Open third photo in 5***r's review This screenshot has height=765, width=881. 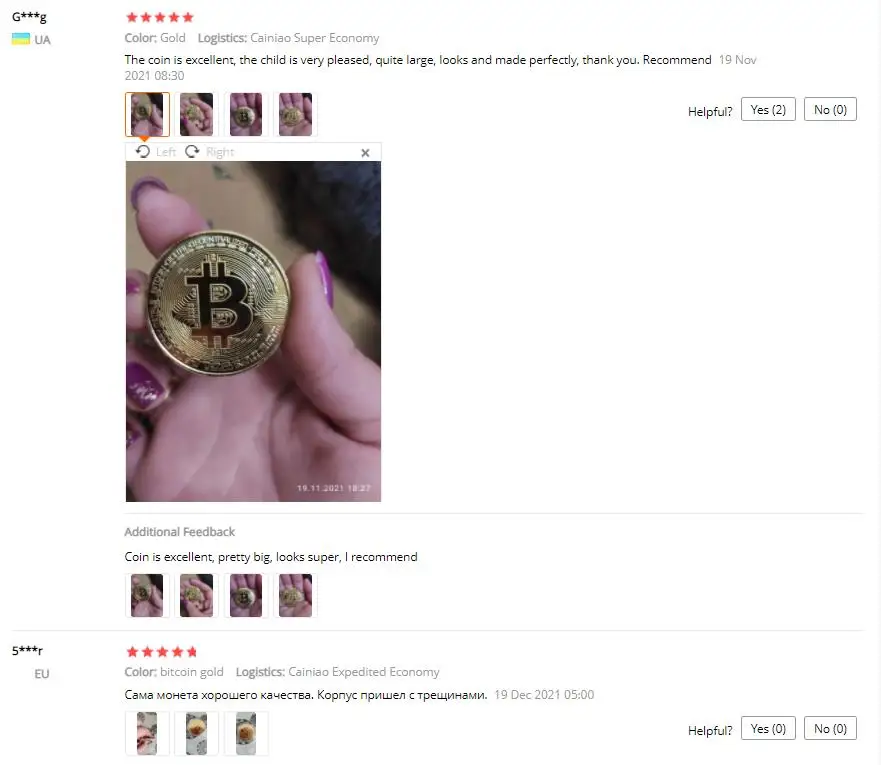246,734
